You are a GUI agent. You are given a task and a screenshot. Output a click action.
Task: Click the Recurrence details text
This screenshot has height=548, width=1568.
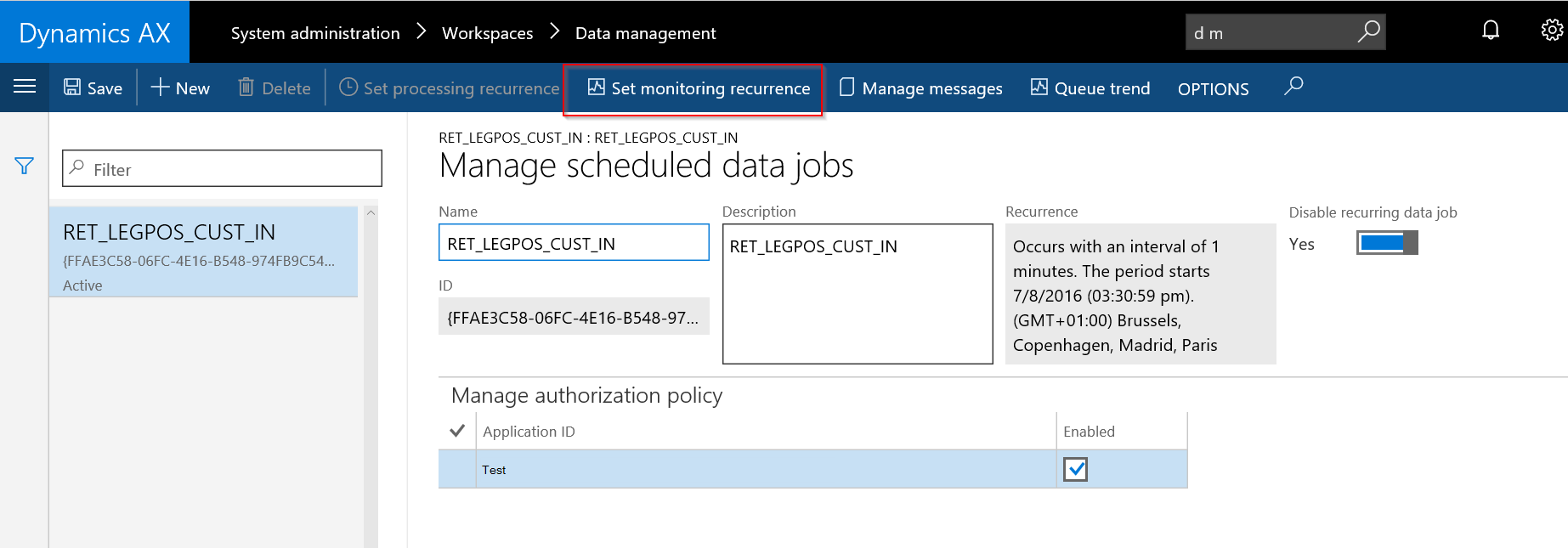(1141, 294)
